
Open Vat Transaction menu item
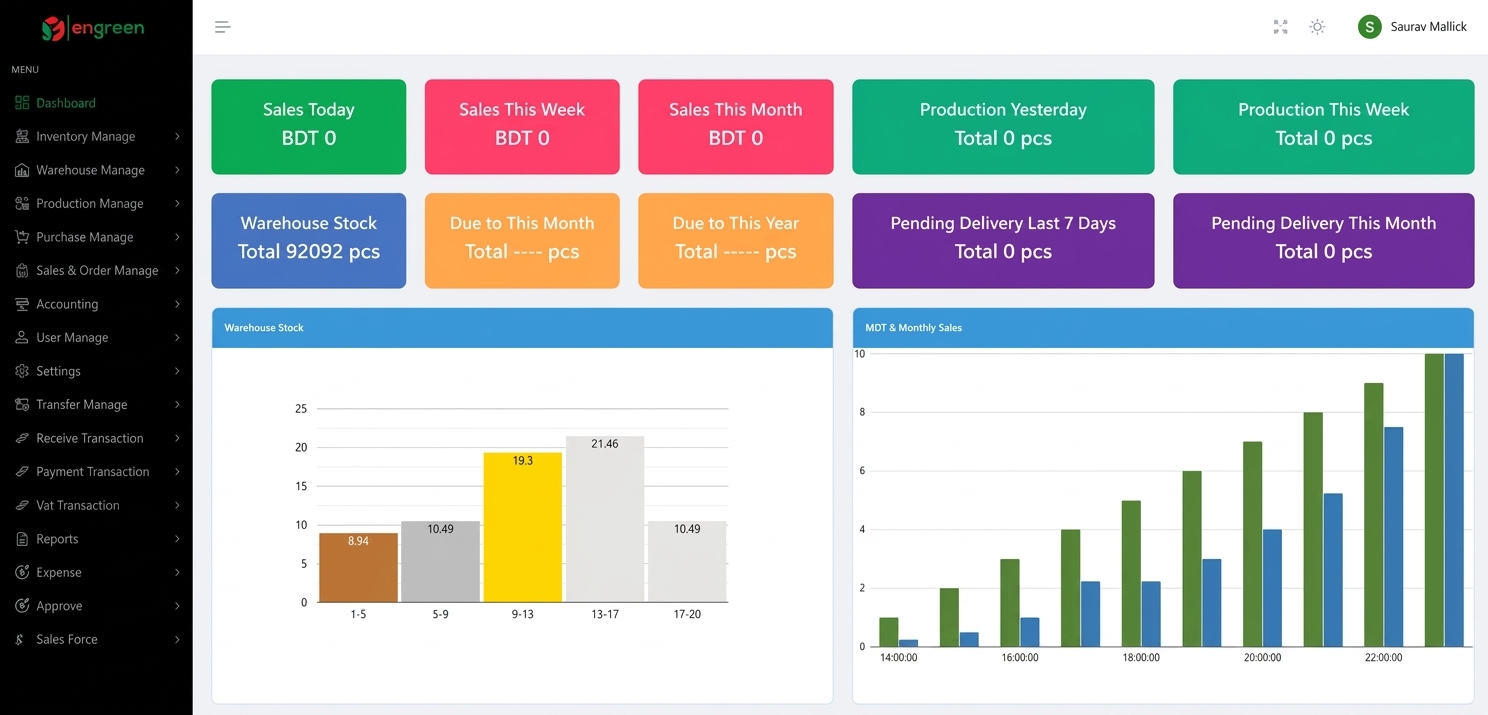(96, 505)
